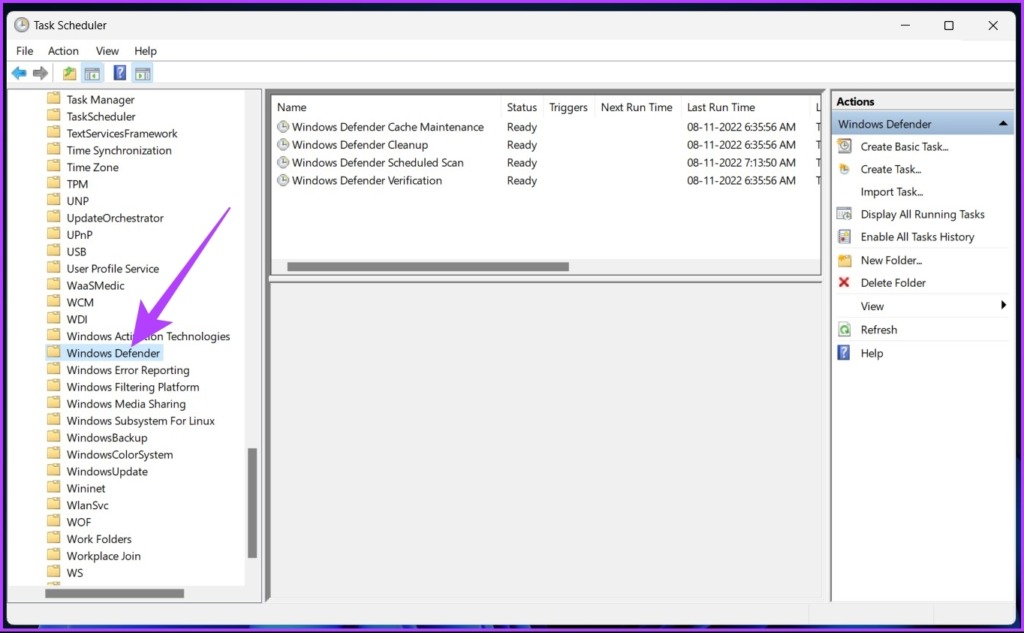Viewport: 1024px width, 633px height.
Task: Select Windows Error Reporting folder
Action: coord(128,370)
